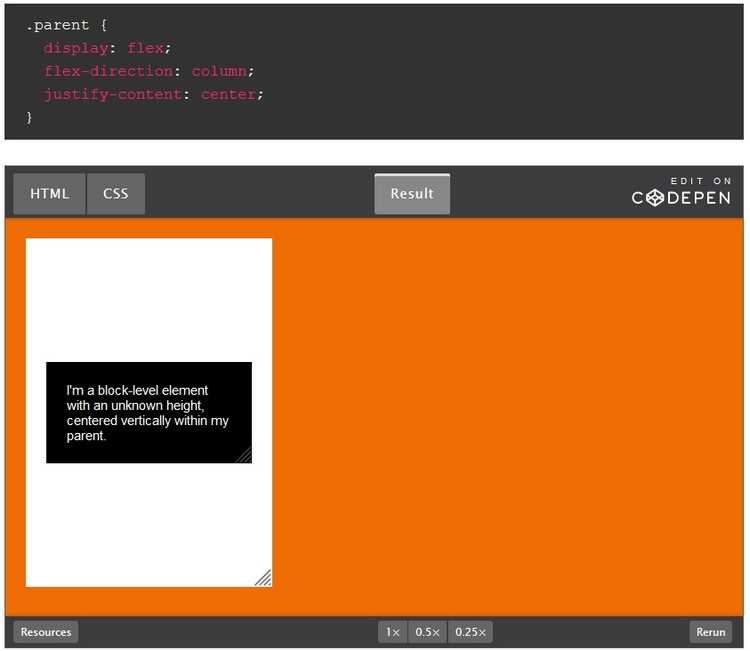Set preview zoom to 0.25×
The image size is (750, 651).
(x=470, y=632)
